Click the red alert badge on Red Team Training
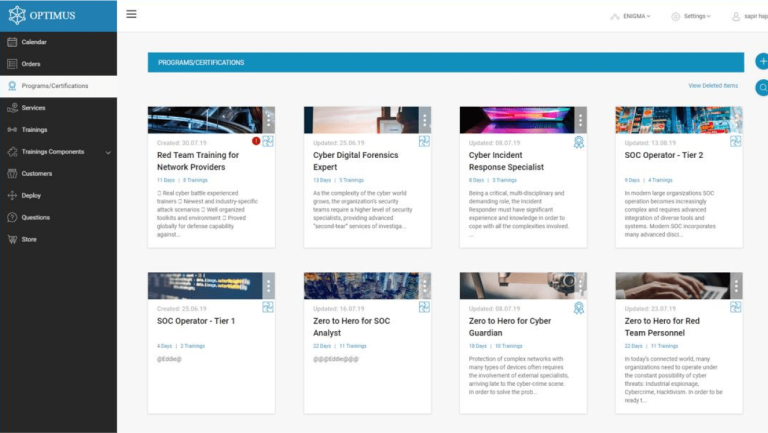Viewport: 768px width, 433px height. [256, 141]
